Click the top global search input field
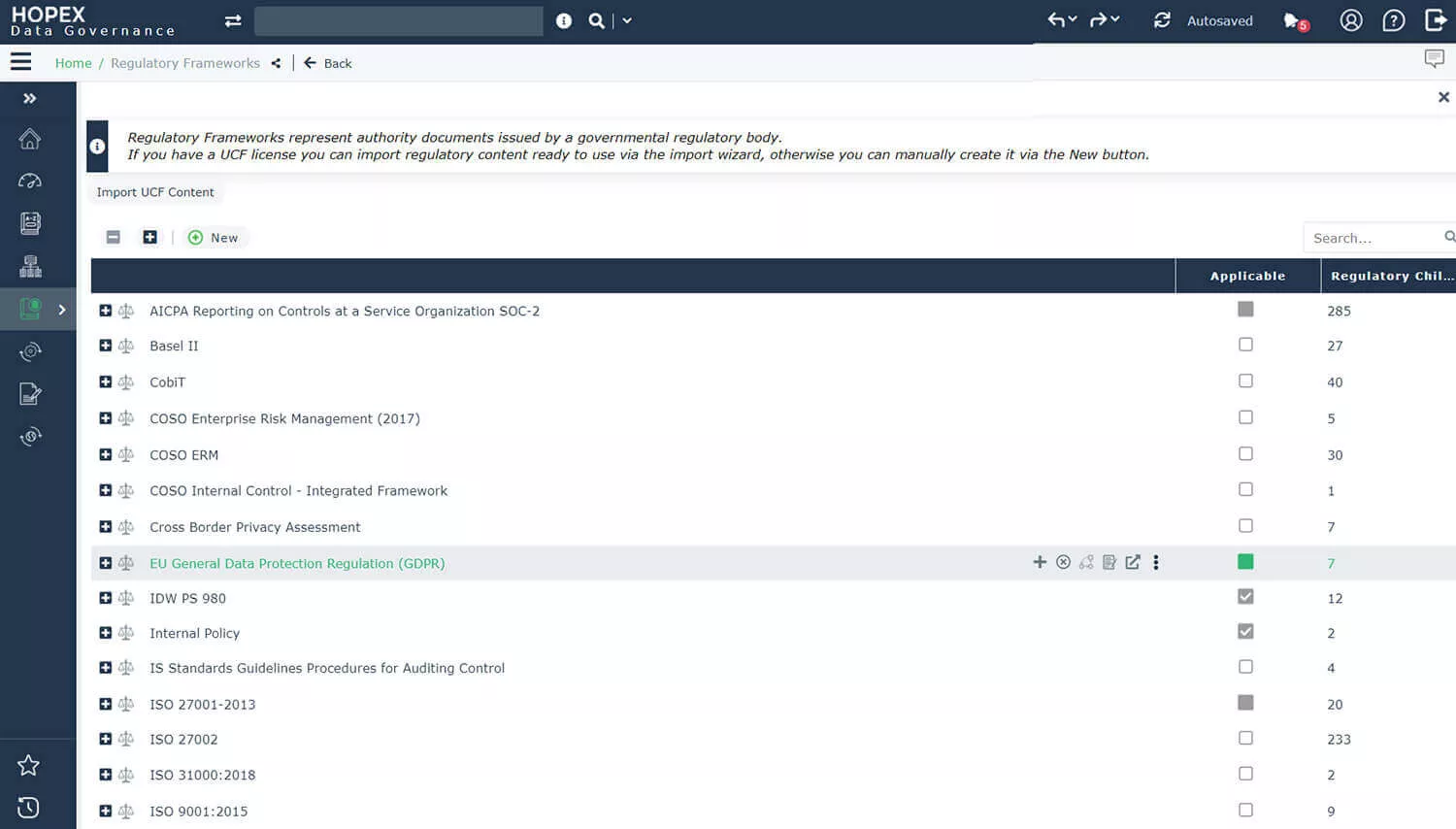1456x829 pixels. (399, 20)
